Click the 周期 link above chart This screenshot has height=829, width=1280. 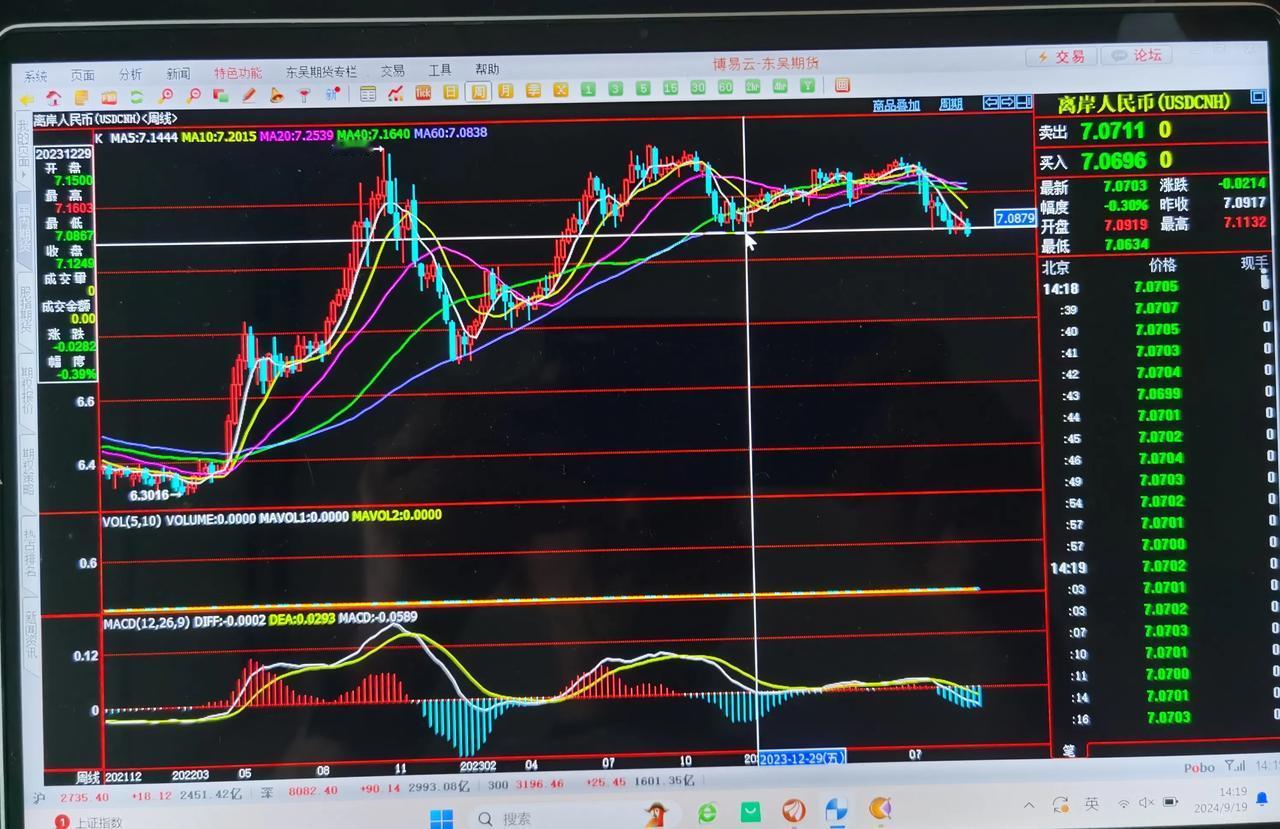[x=950, y=104]
